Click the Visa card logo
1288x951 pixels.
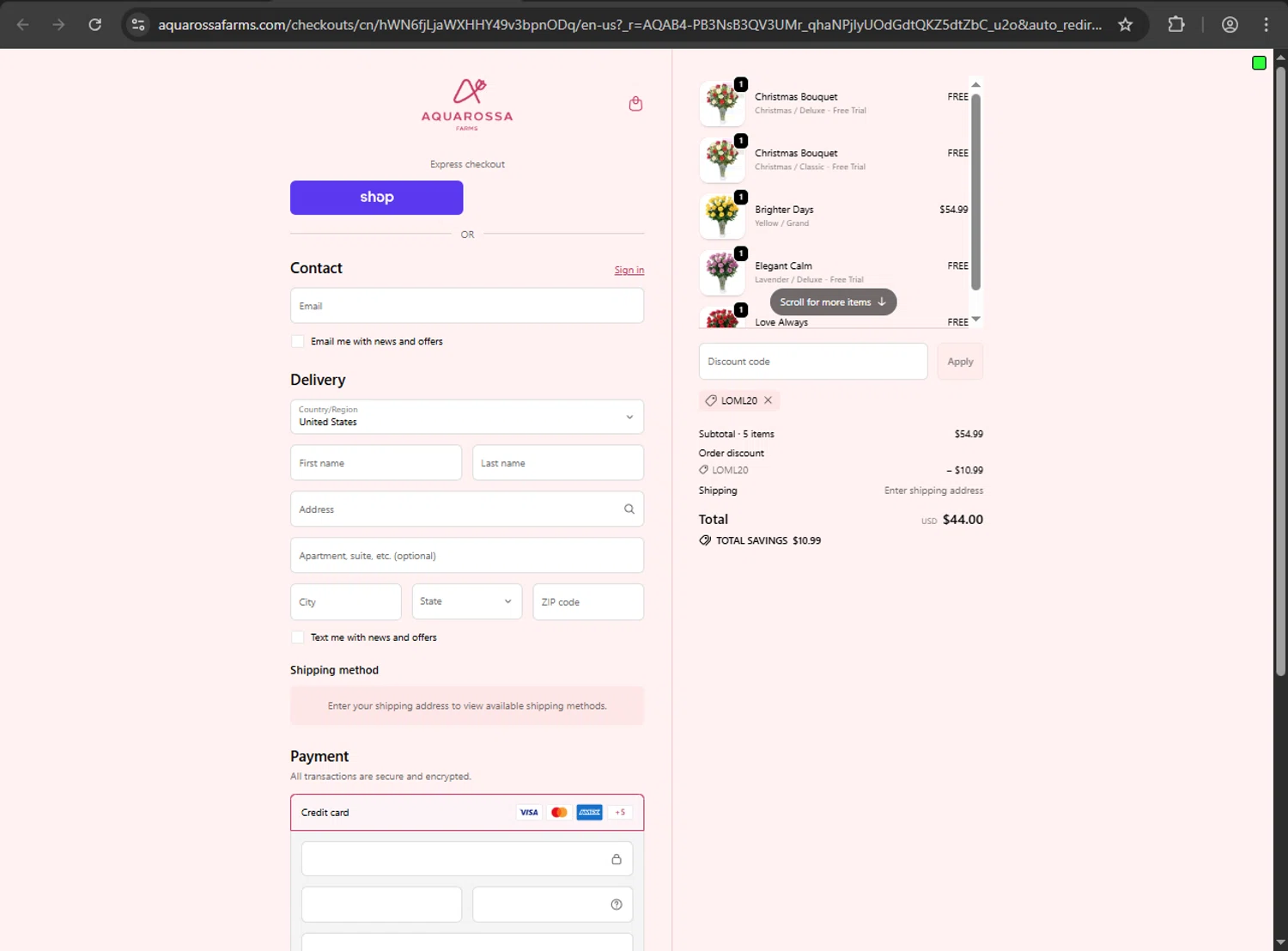pyautogui.click(x=529, y=813)
